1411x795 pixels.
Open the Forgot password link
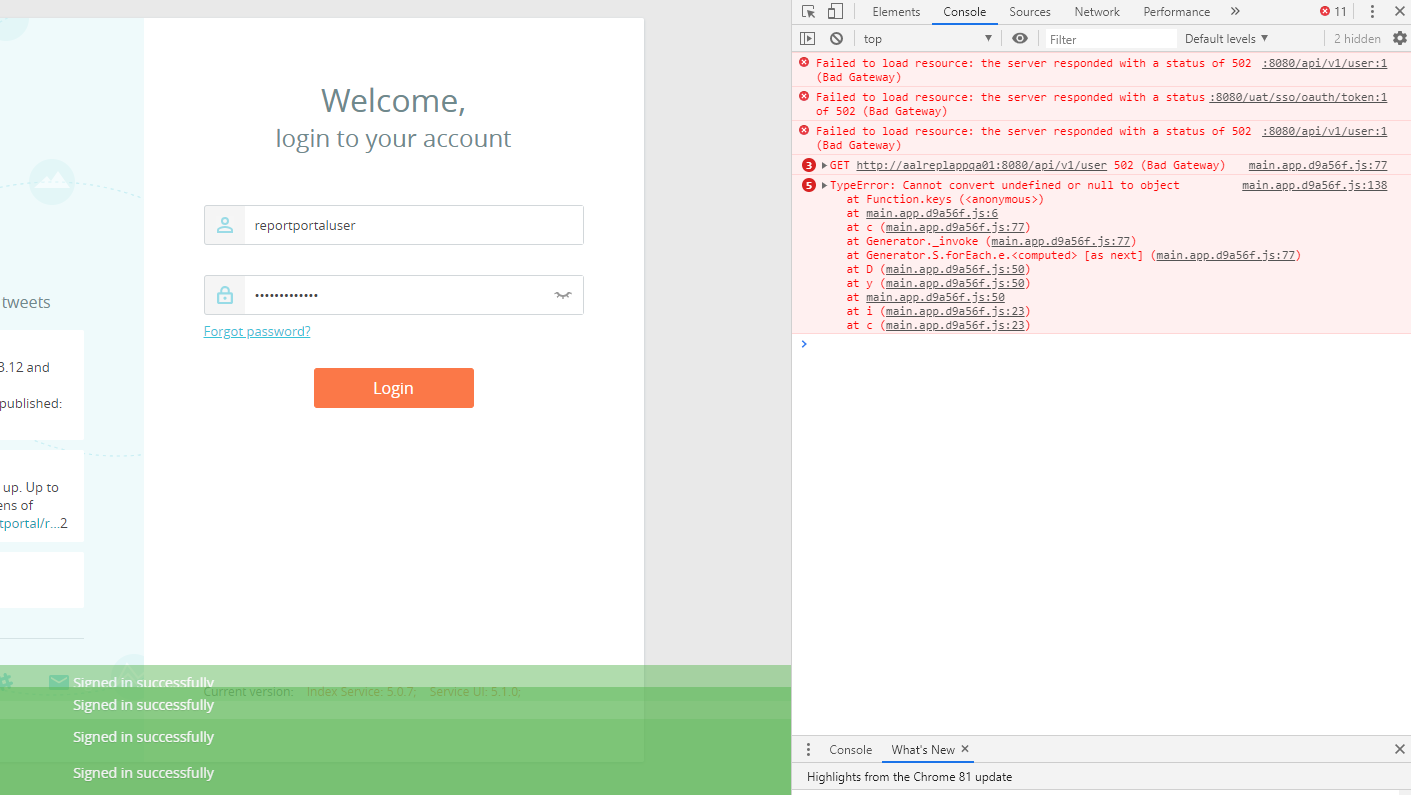click(256, 331)
